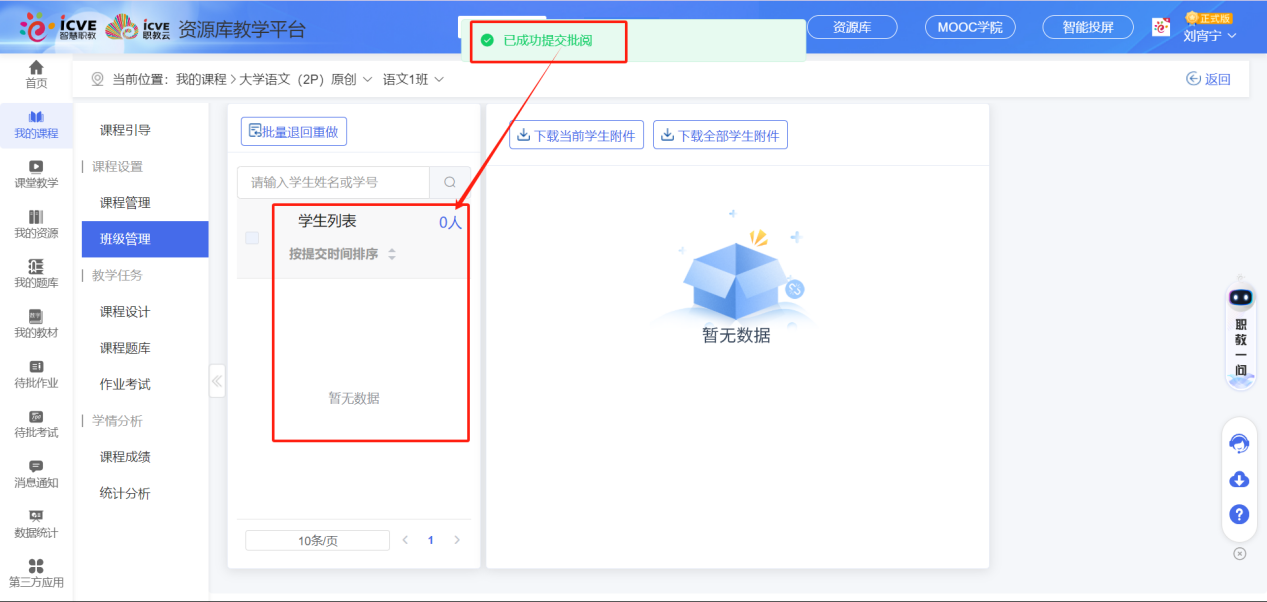The image size is (1267, 602).
Task: Click 批量退回重做 button
Action: click(x=296, y=131)
